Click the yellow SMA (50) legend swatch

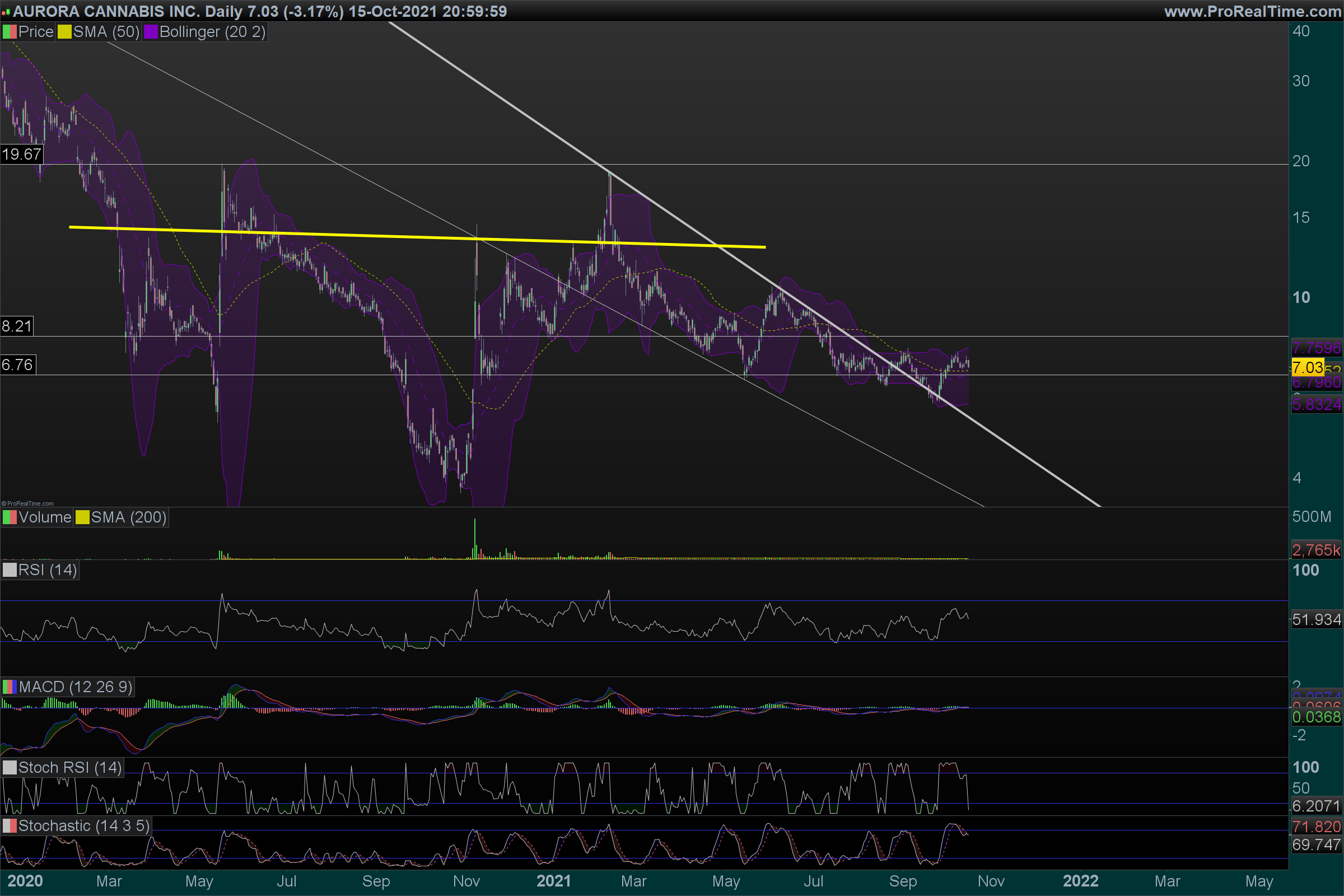(x=64, y=32)
